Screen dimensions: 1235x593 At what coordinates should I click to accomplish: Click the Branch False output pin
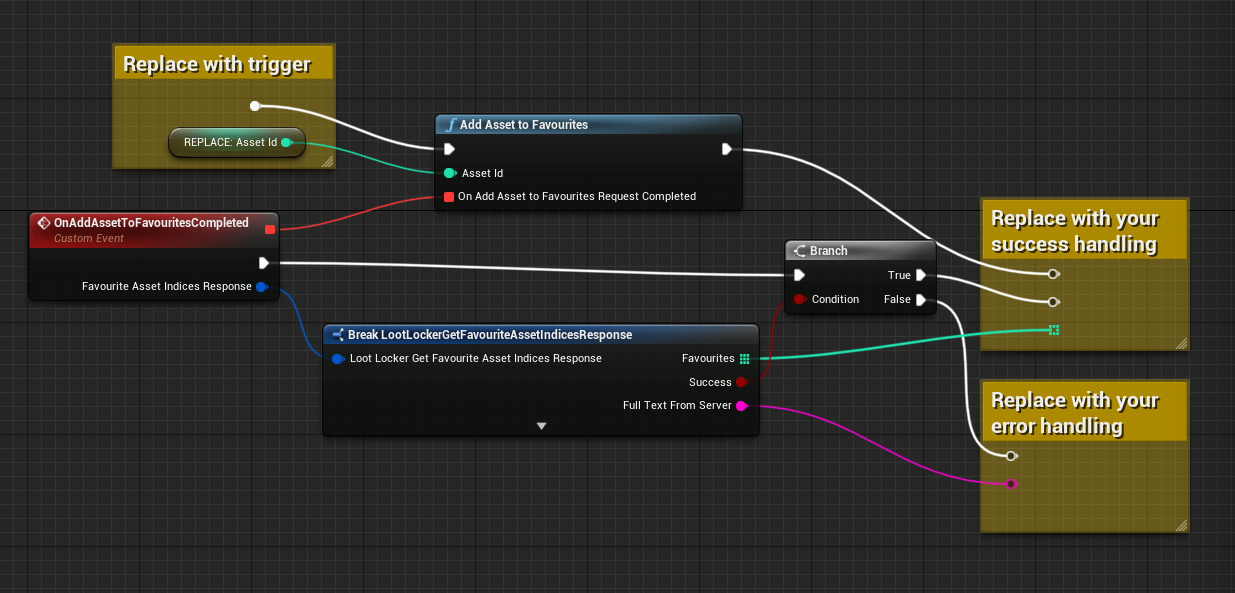click(921, 299)
